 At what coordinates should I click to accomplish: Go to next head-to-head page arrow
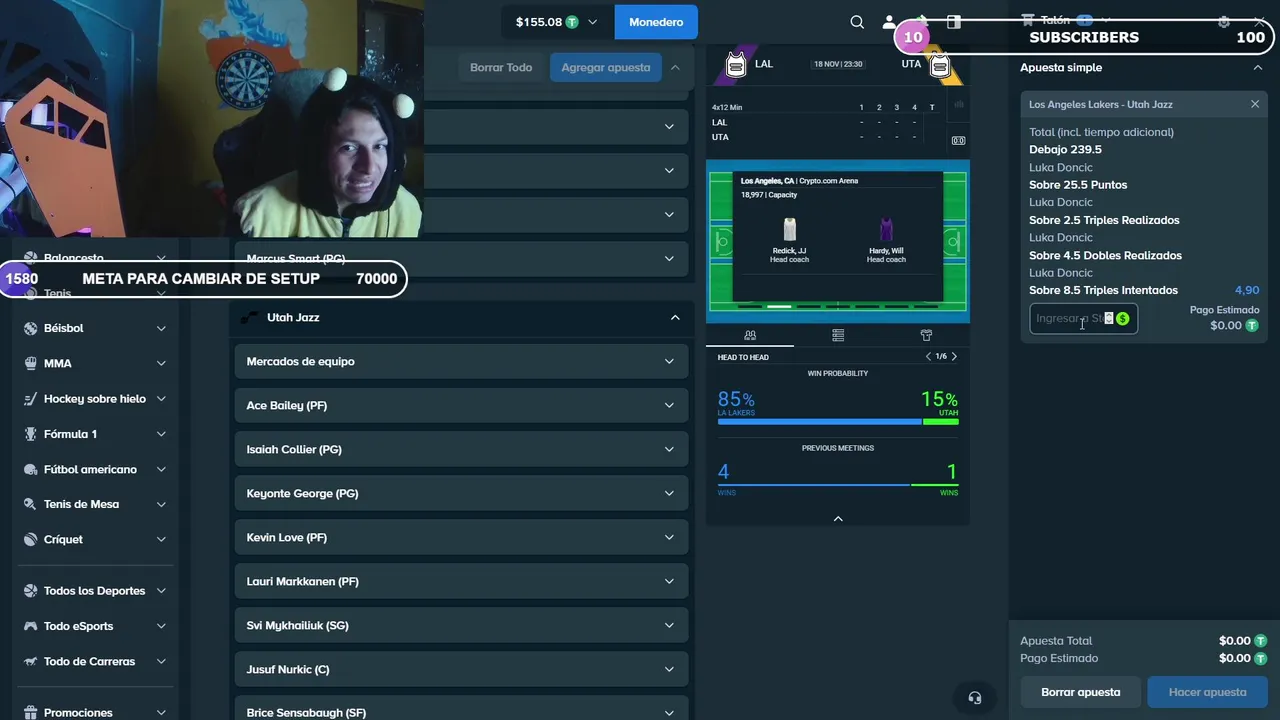[954, 357]
